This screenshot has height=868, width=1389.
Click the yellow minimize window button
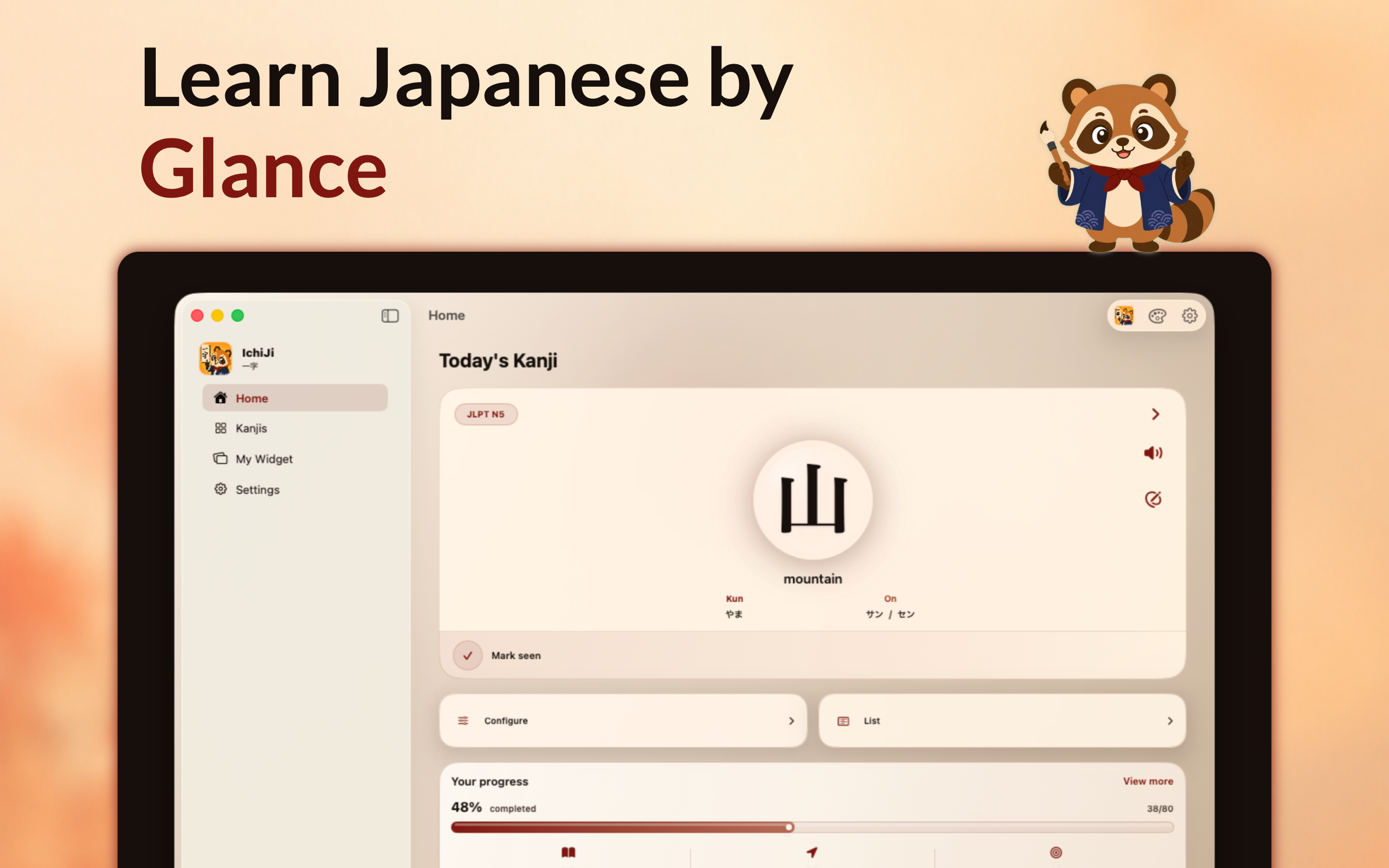217,315
